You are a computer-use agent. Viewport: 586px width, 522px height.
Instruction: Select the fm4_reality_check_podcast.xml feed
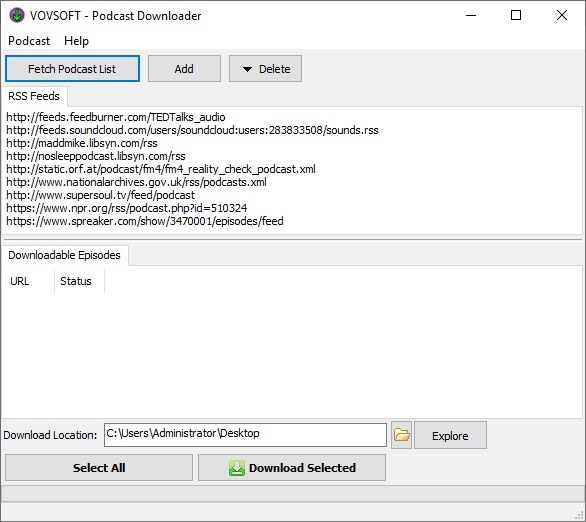161,169
